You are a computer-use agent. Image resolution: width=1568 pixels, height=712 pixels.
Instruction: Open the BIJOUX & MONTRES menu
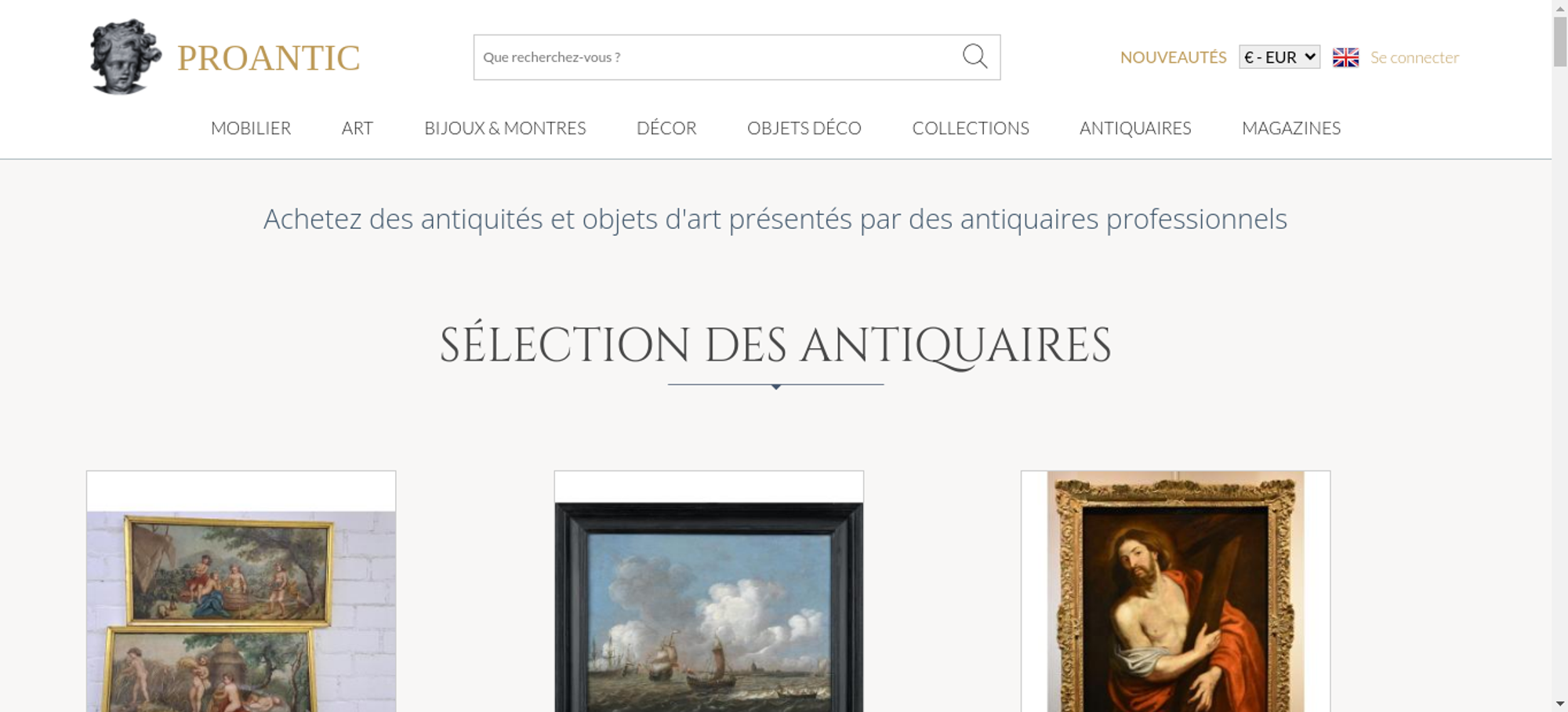(505, 128)
